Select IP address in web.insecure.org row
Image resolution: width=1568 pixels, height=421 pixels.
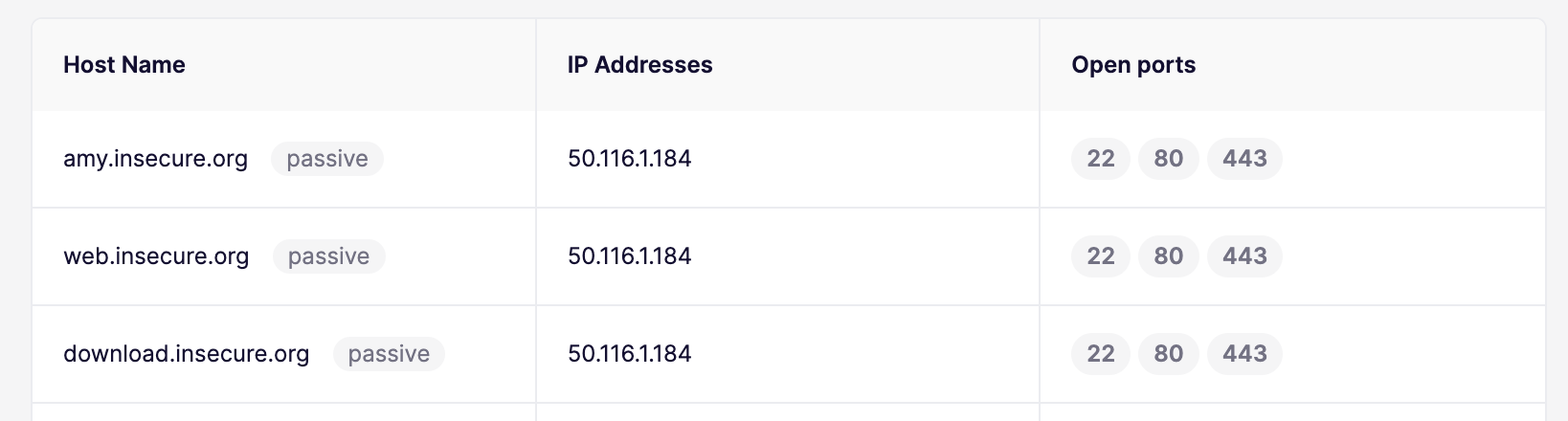pyautogui.click(x=629, y=256)
